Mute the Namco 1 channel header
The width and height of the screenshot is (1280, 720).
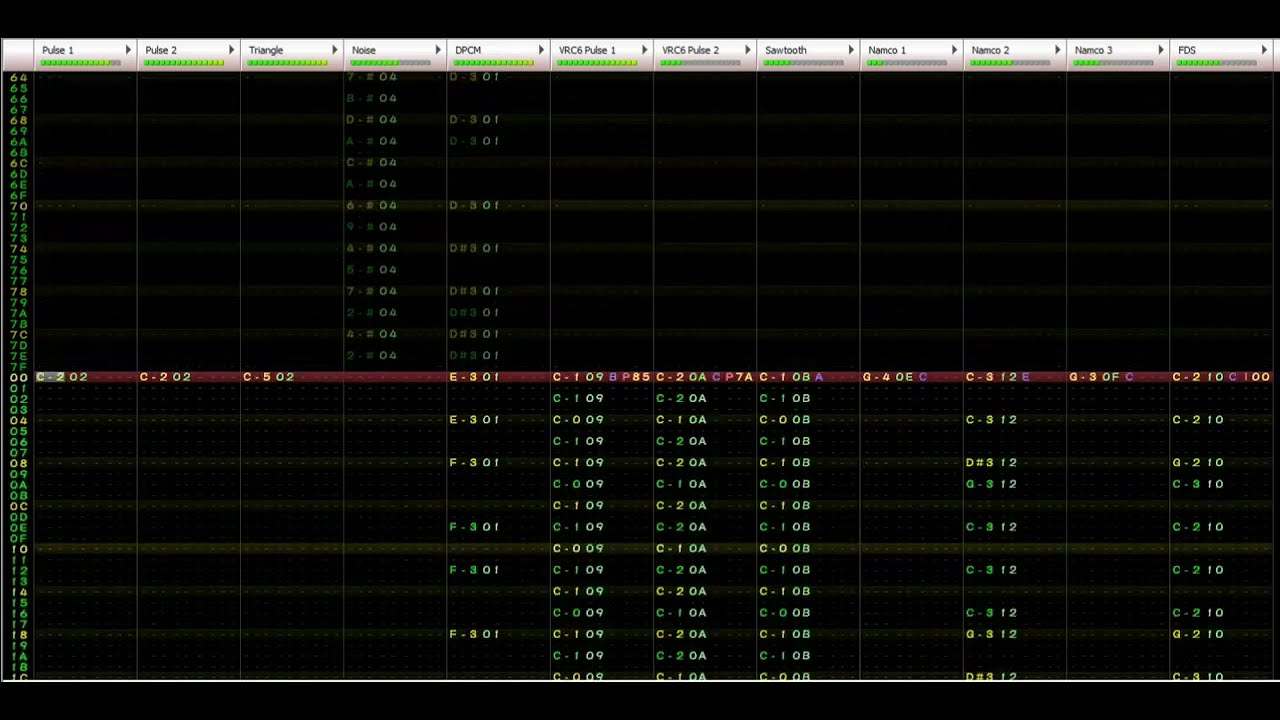tap(911, 55)
